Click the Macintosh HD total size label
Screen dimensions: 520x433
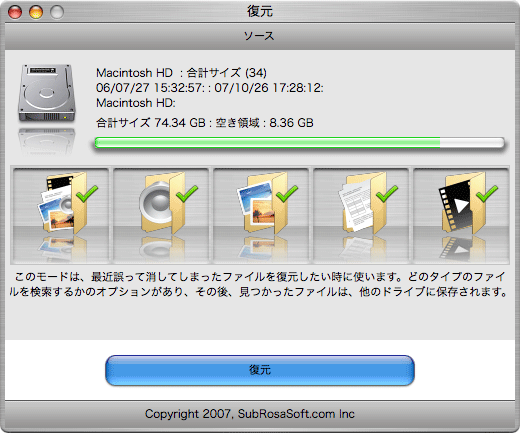[181, 72]
